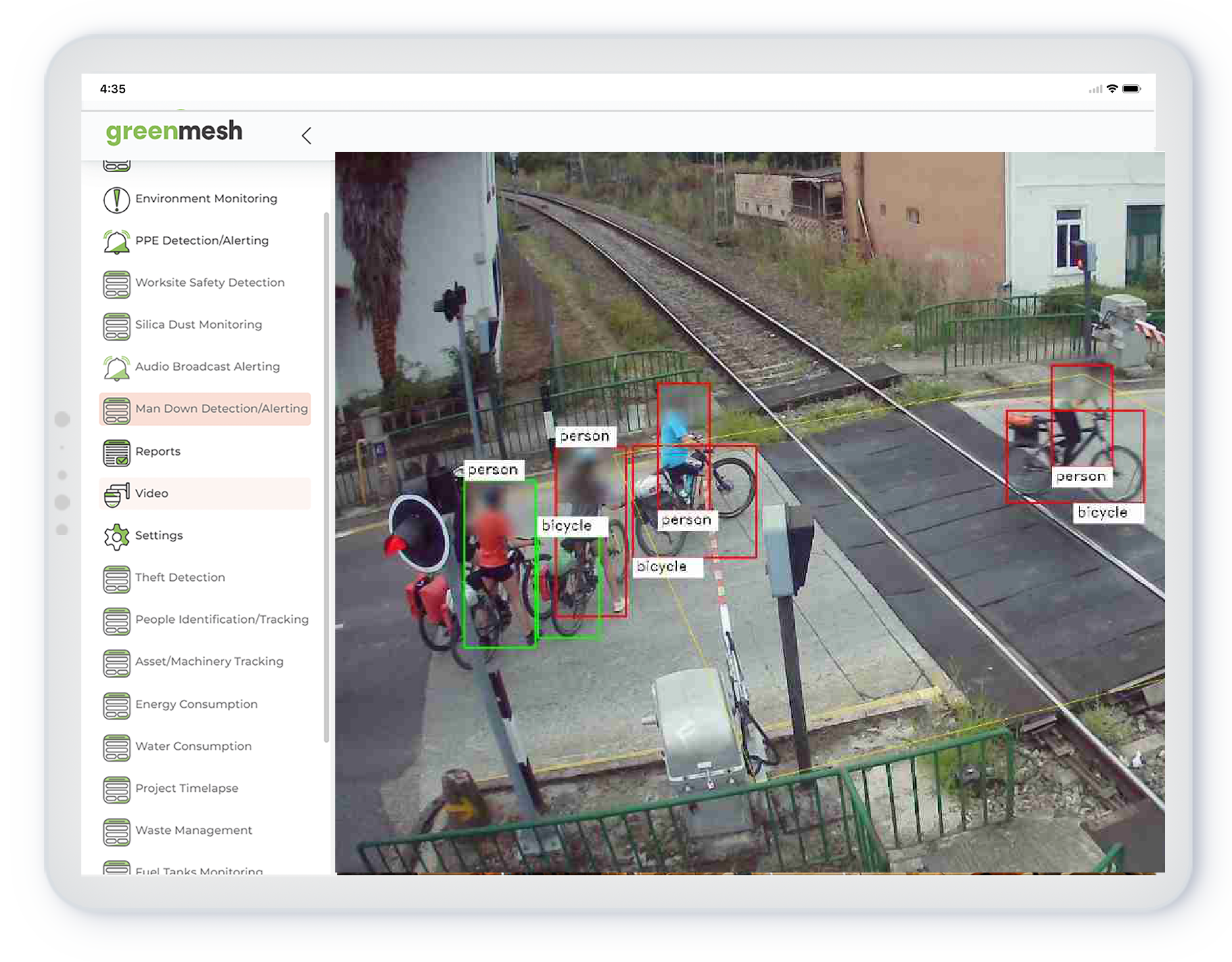Screen dimensions: 1232x962
Task: Click the Theft Detection icon
Action: [x=116, y=578]
